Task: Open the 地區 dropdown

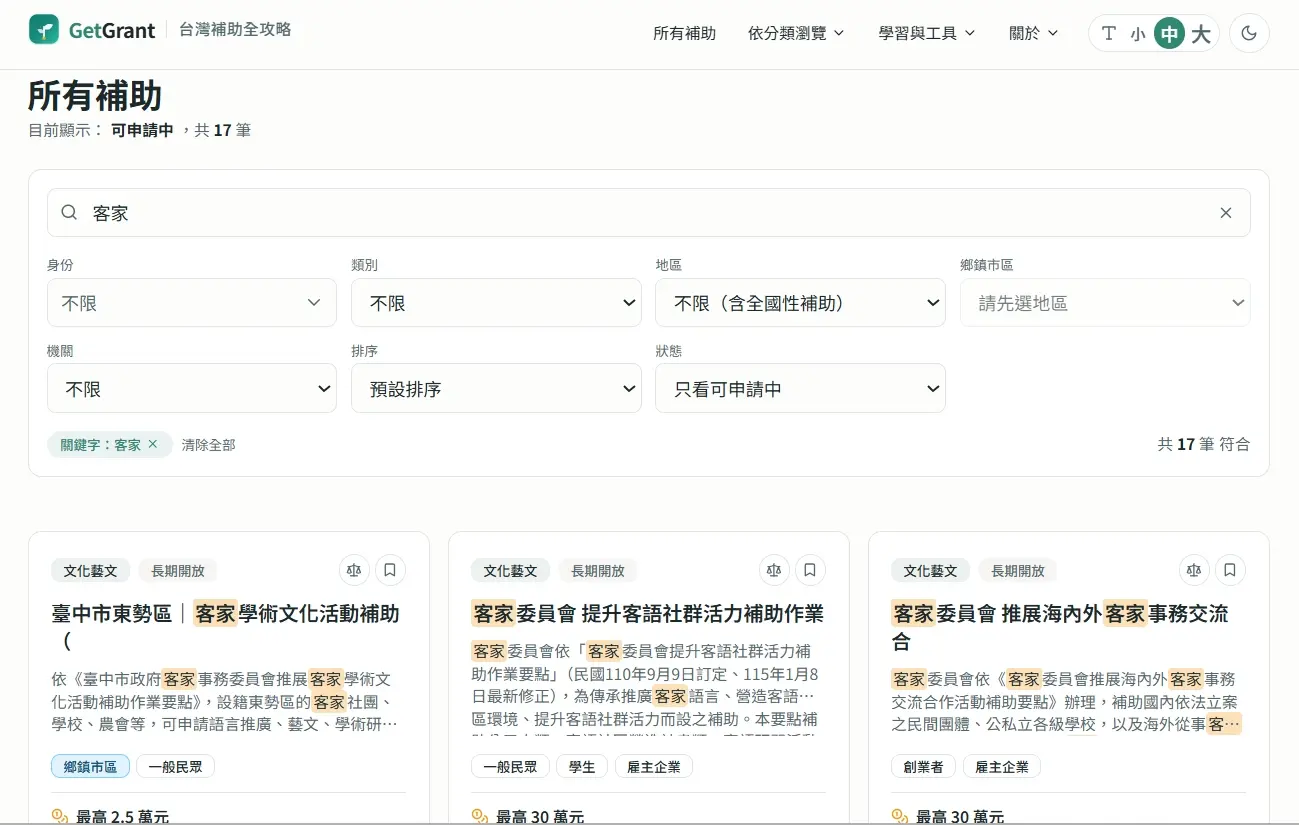Action: (x=800, y=302)
